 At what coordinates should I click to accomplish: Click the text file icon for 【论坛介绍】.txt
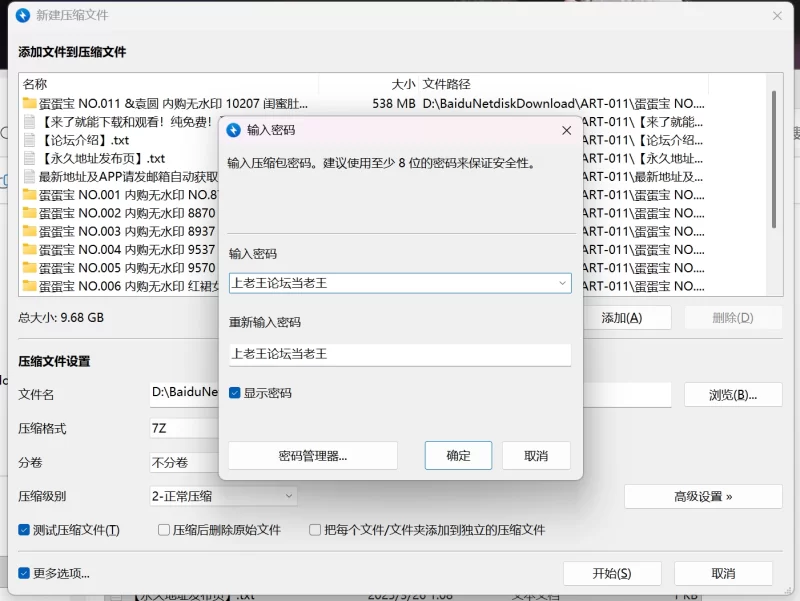[x=30, y=140]
